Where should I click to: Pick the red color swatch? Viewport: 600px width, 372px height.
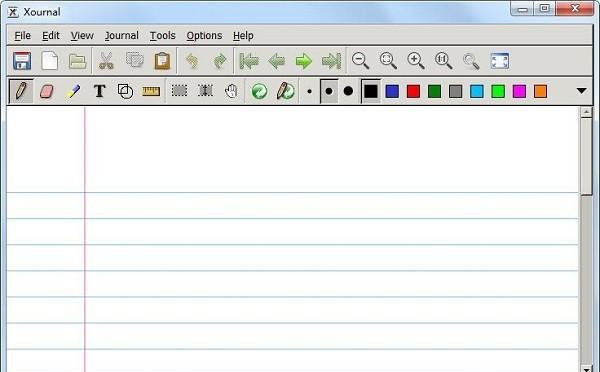413,91
